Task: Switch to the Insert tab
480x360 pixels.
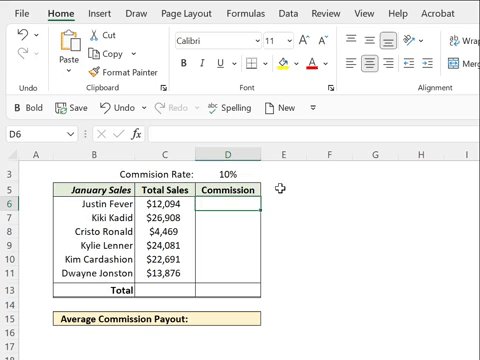Action: click(x=99, y=14)
